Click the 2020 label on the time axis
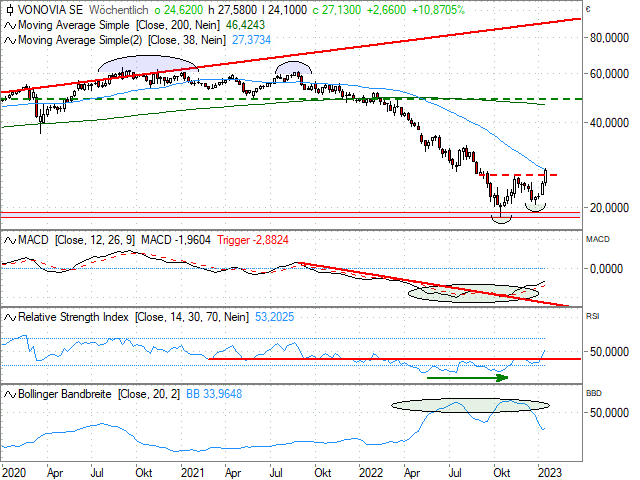Viewport: 640px width, 480px height. coord(13,473)
